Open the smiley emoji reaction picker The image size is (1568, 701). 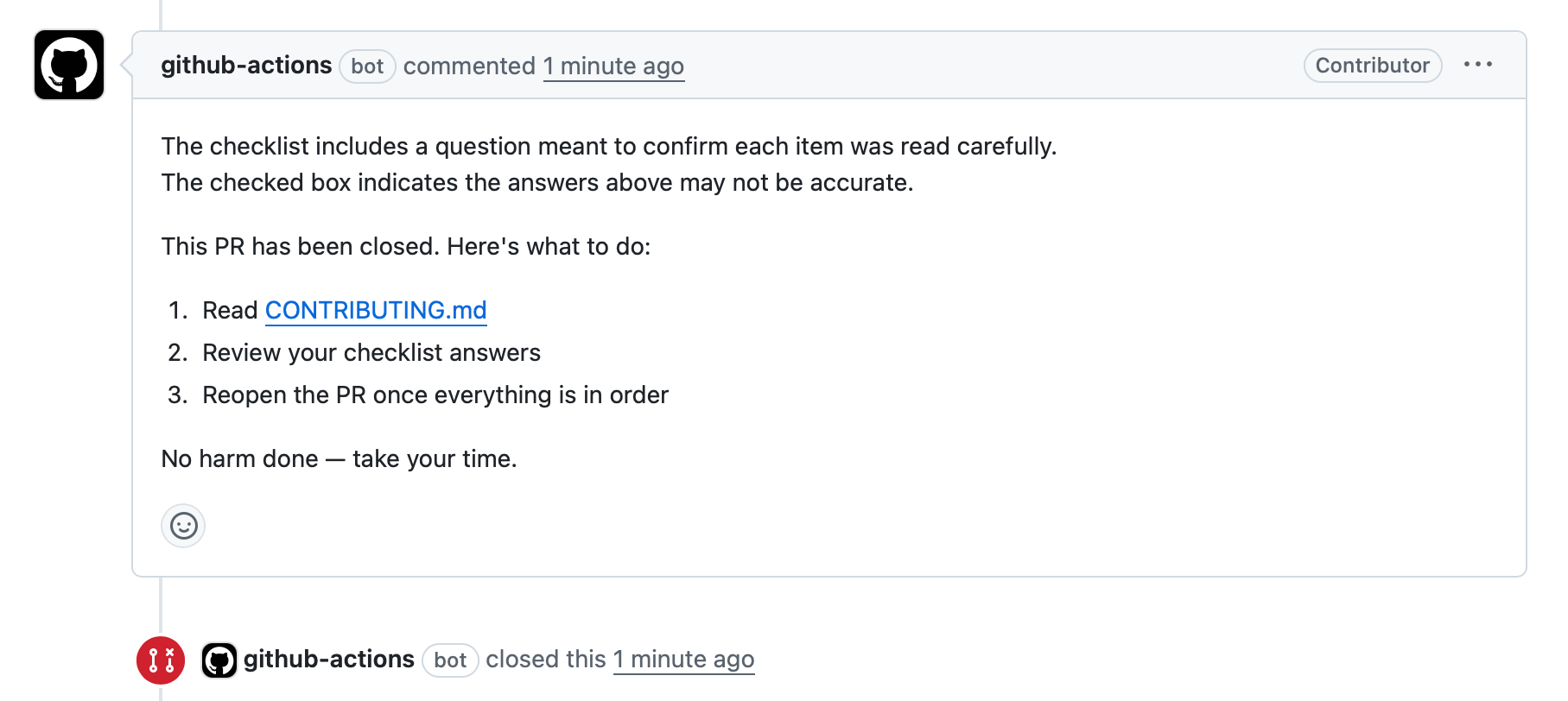(183, 525)
